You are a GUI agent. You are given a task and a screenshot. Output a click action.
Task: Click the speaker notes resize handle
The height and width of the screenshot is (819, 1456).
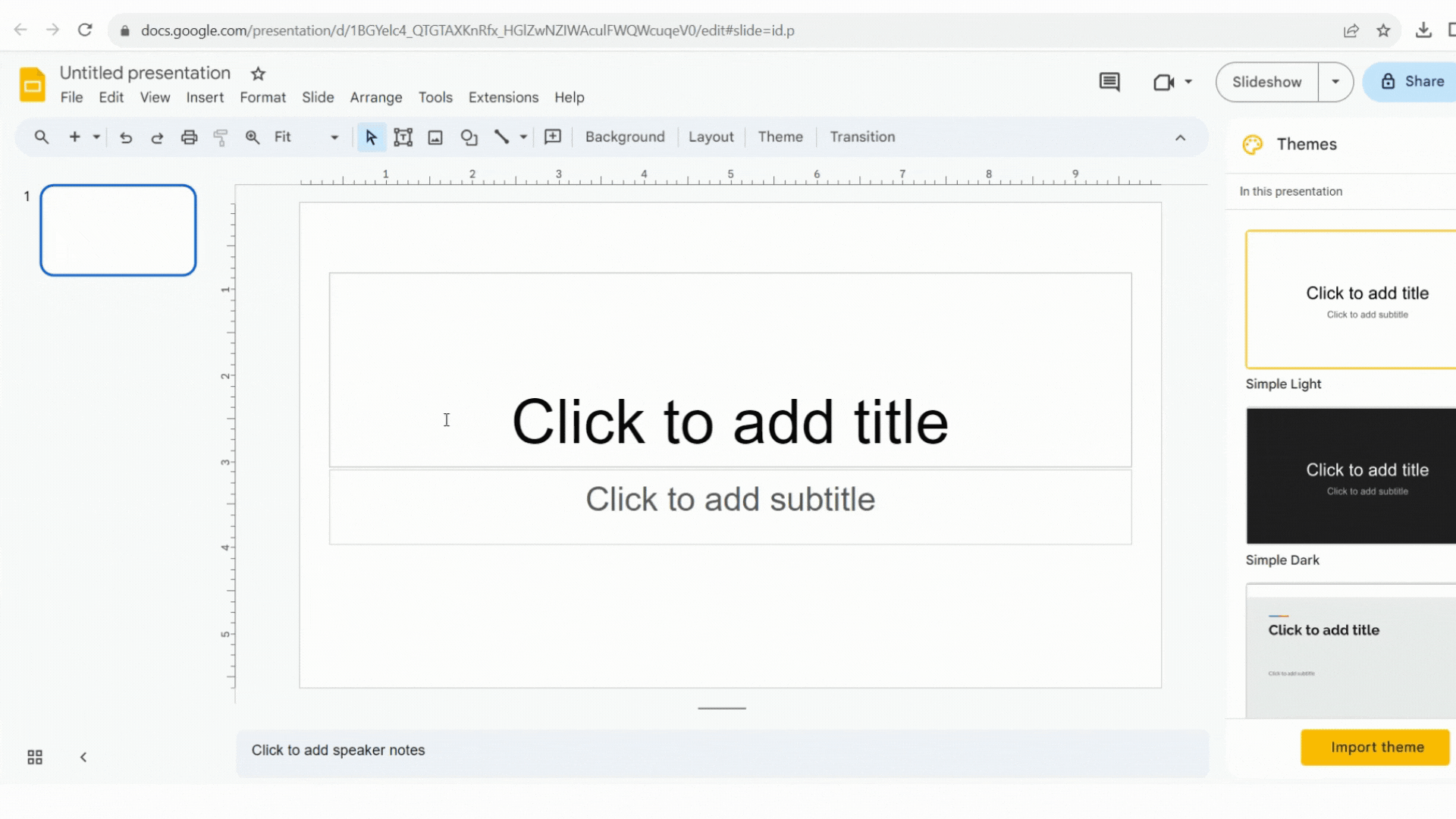[x=722, y=708]
